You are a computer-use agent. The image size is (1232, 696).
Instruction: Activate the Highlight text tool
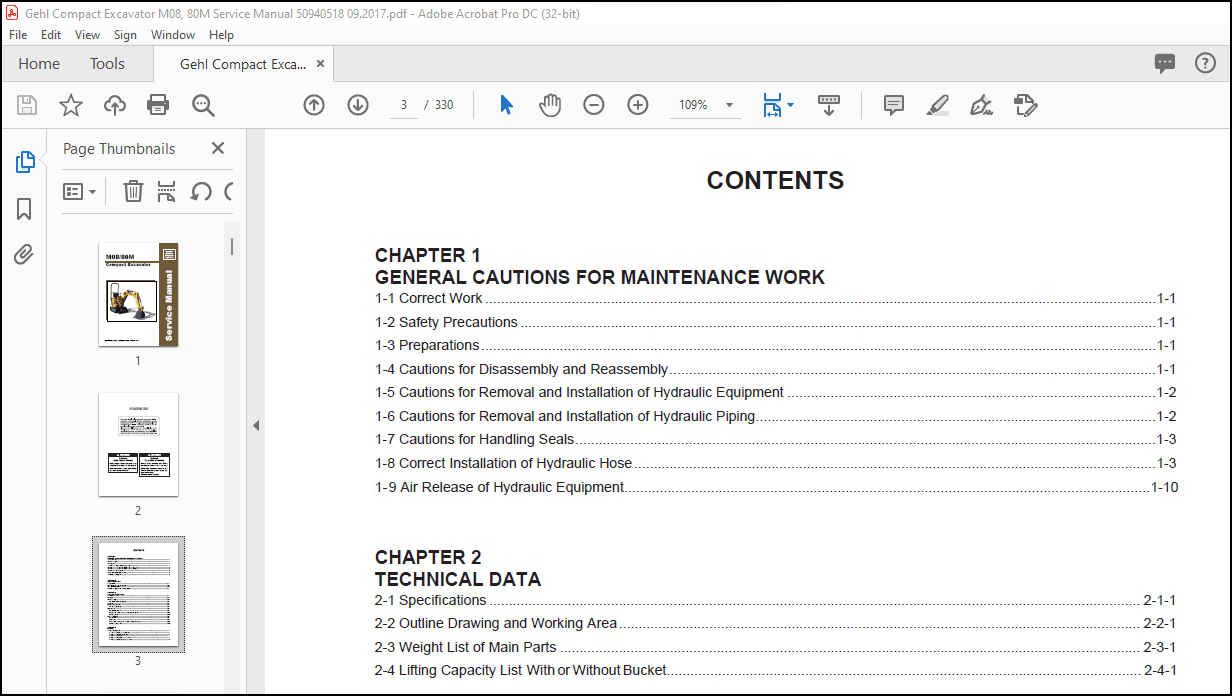point(937,104)
